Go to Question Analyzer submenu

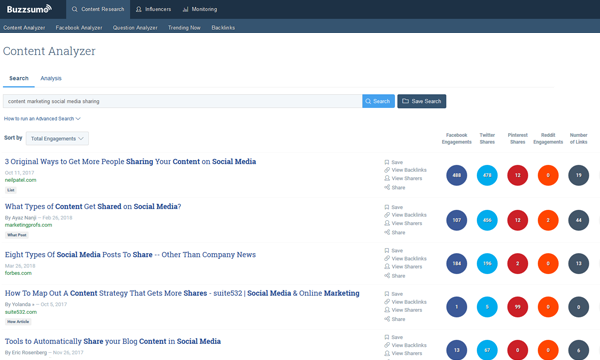tap(135, 28)
